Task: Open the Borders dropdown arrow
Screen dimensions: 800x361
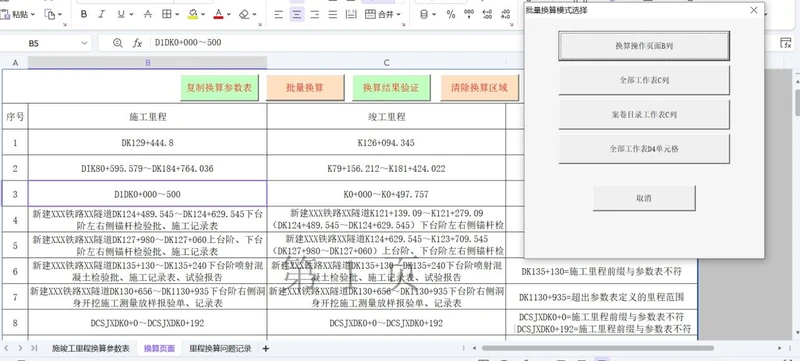Action: coord(177,15)
